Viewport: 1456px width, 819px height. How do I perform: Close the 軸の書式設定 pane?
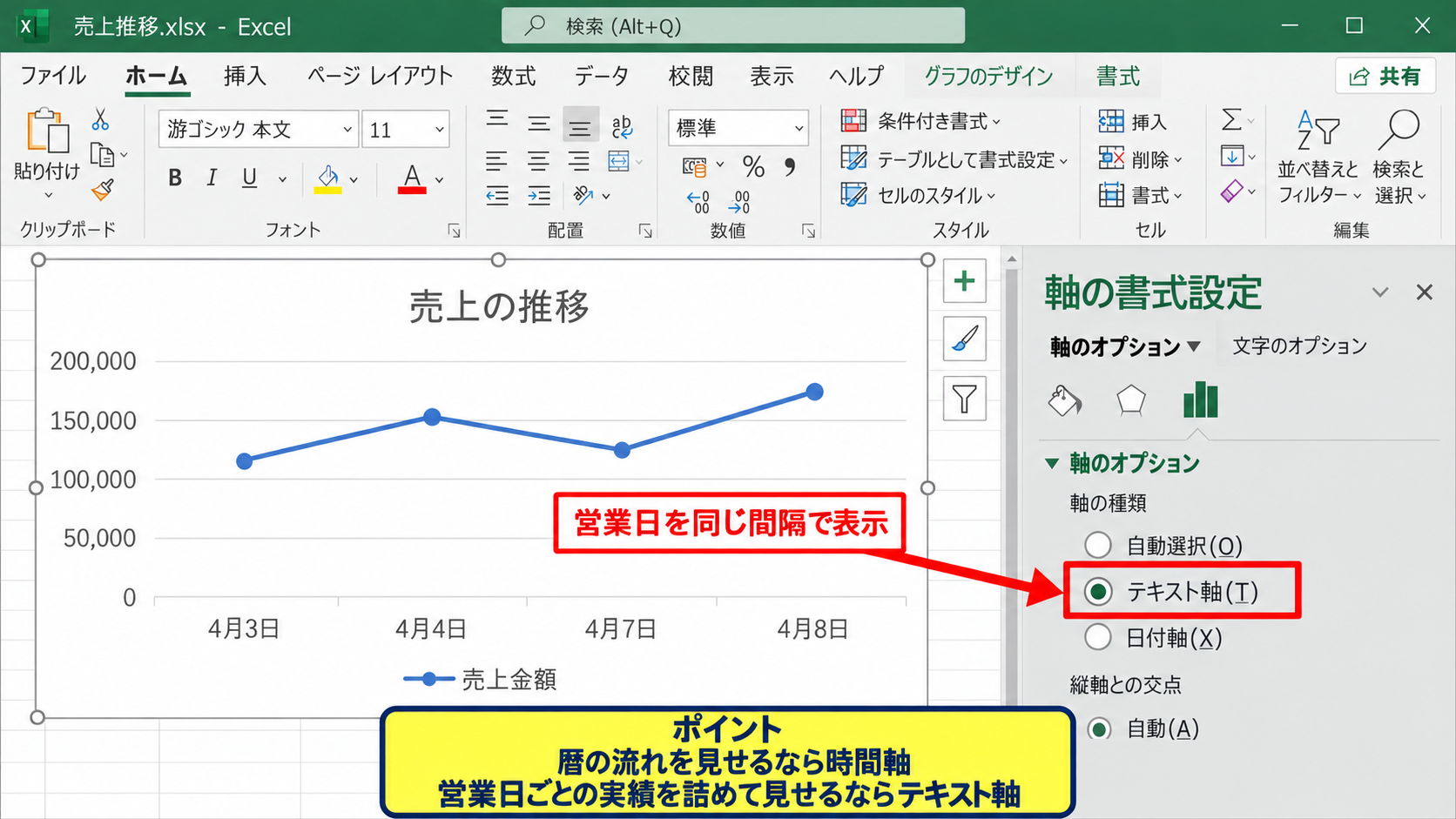point(1425,292)
